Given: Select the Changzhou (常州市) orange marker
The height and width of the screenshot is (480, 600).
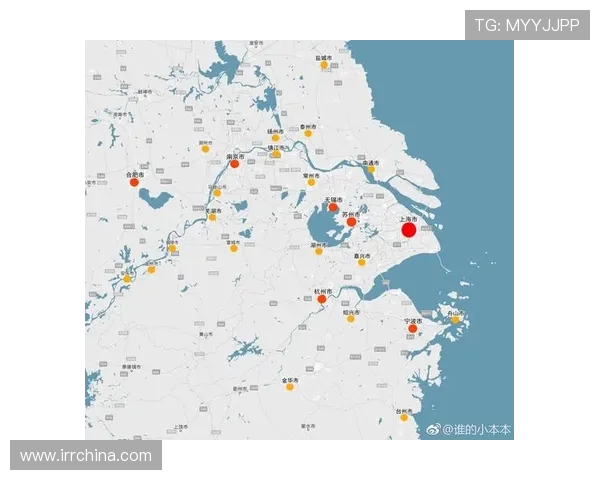Looking at the screenshot, I should [x=311, y=182].
